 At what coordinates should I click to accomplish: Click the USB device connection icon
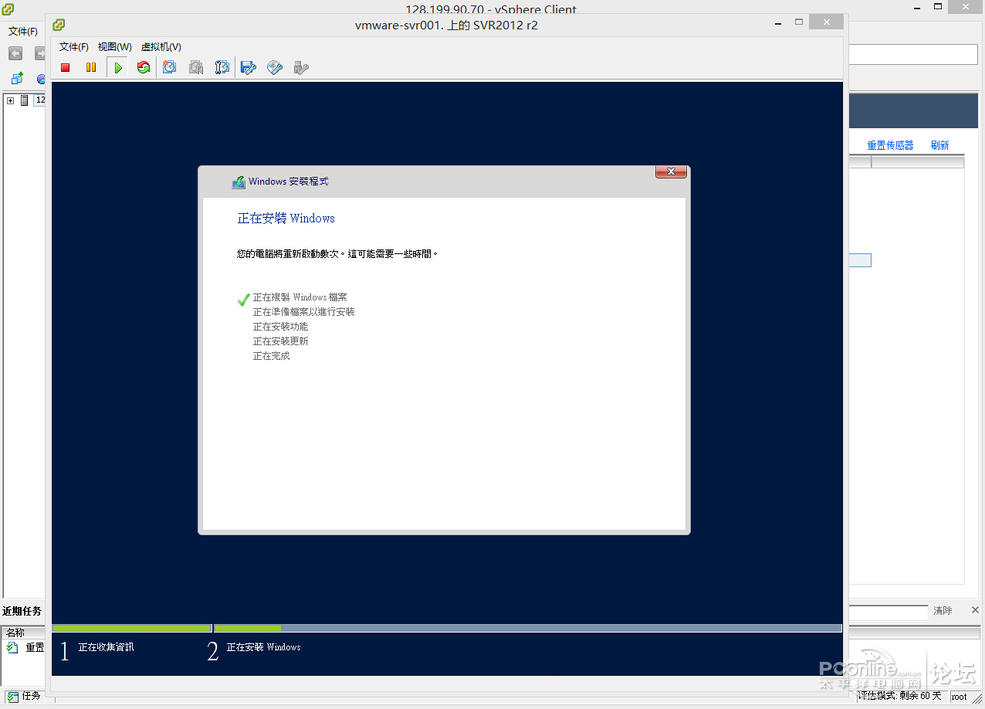(x=301, y=67)
